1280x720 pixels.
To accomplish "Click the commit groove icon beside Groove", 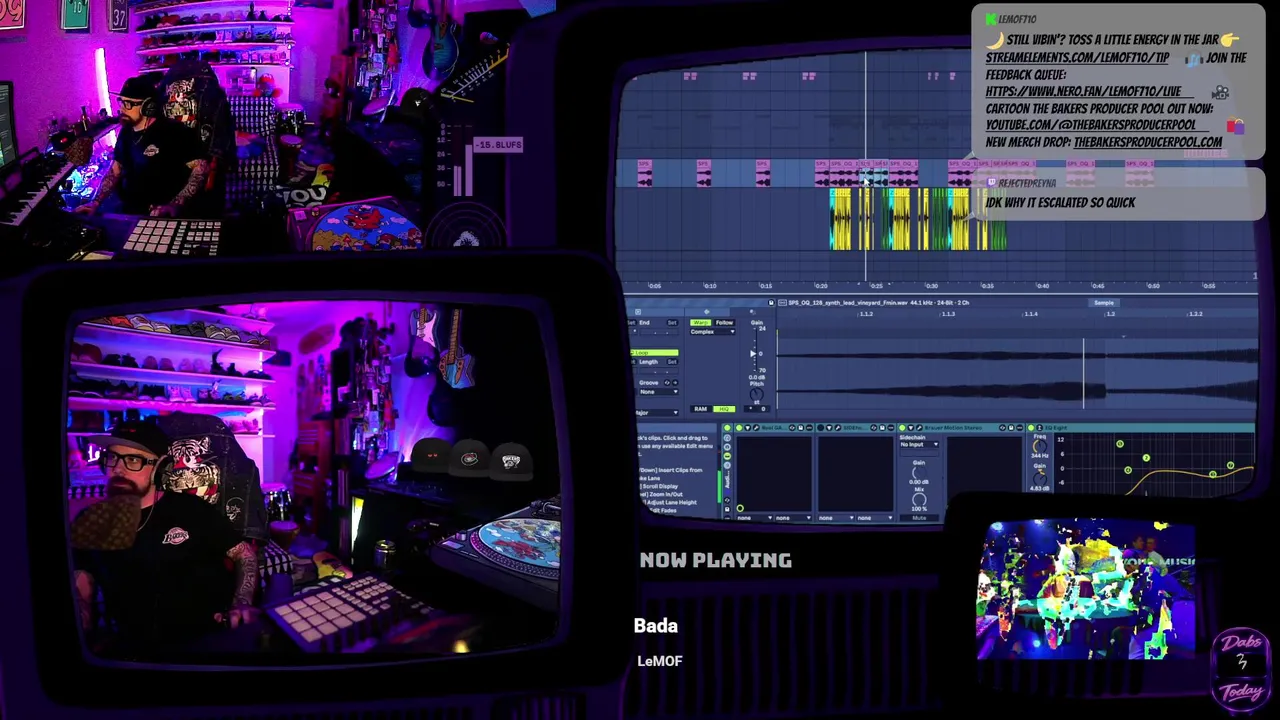I will click(x=675, y=382).
